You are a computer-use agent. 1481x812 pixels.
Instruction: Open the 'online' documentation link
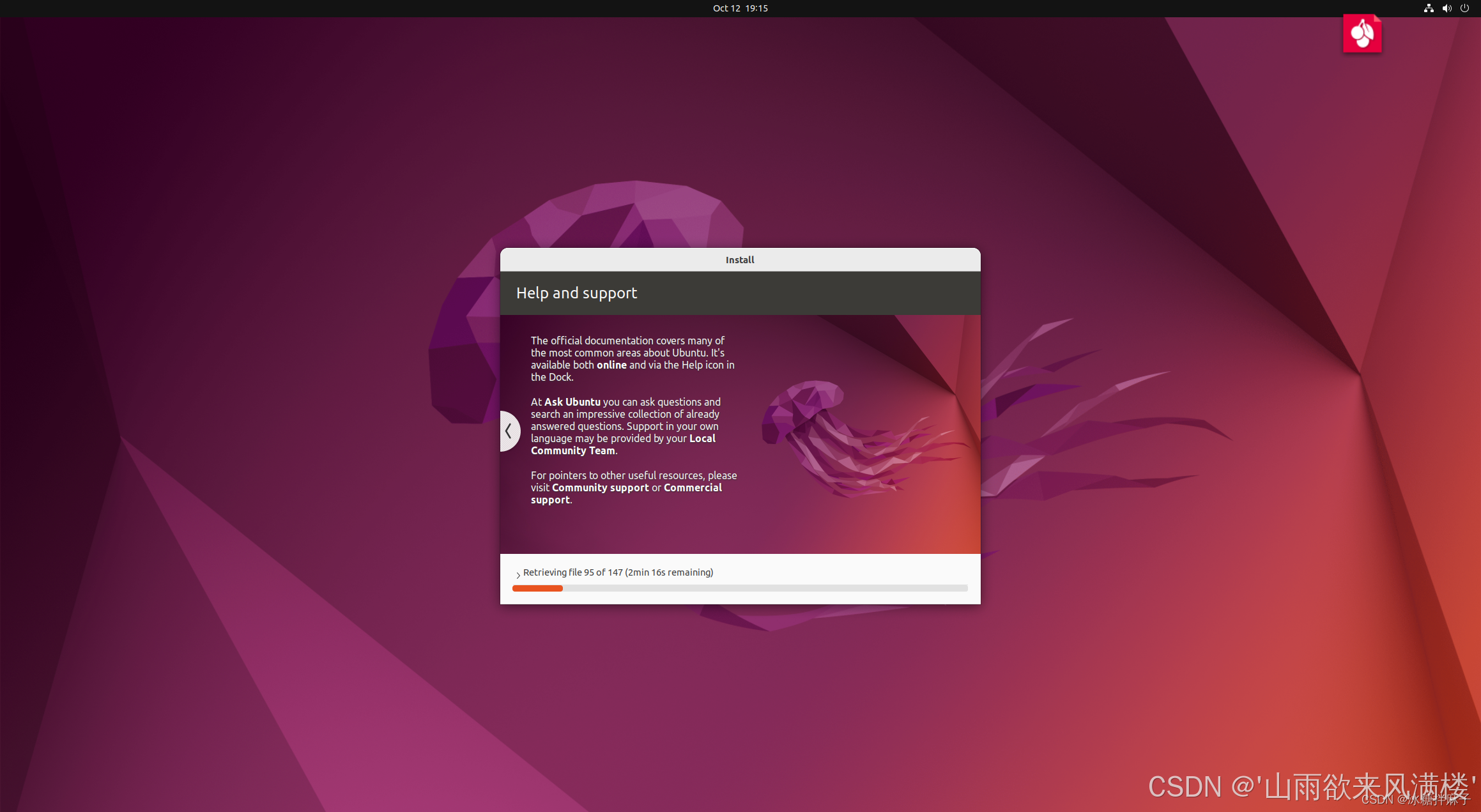(x=611, y=365)
